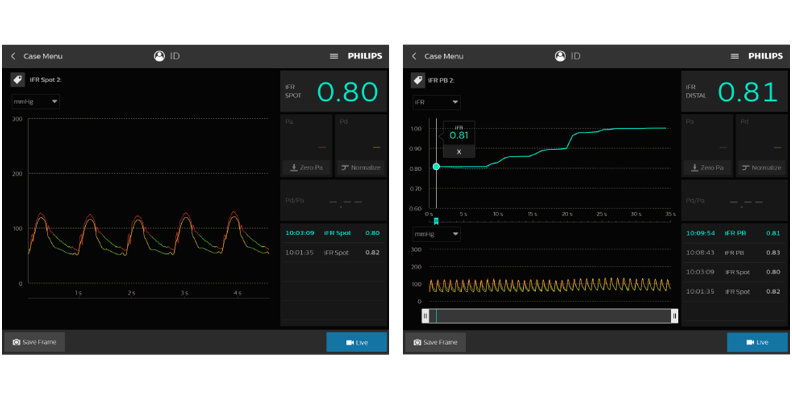Click Zero Pa button in right screen

[x=707, y=168]
